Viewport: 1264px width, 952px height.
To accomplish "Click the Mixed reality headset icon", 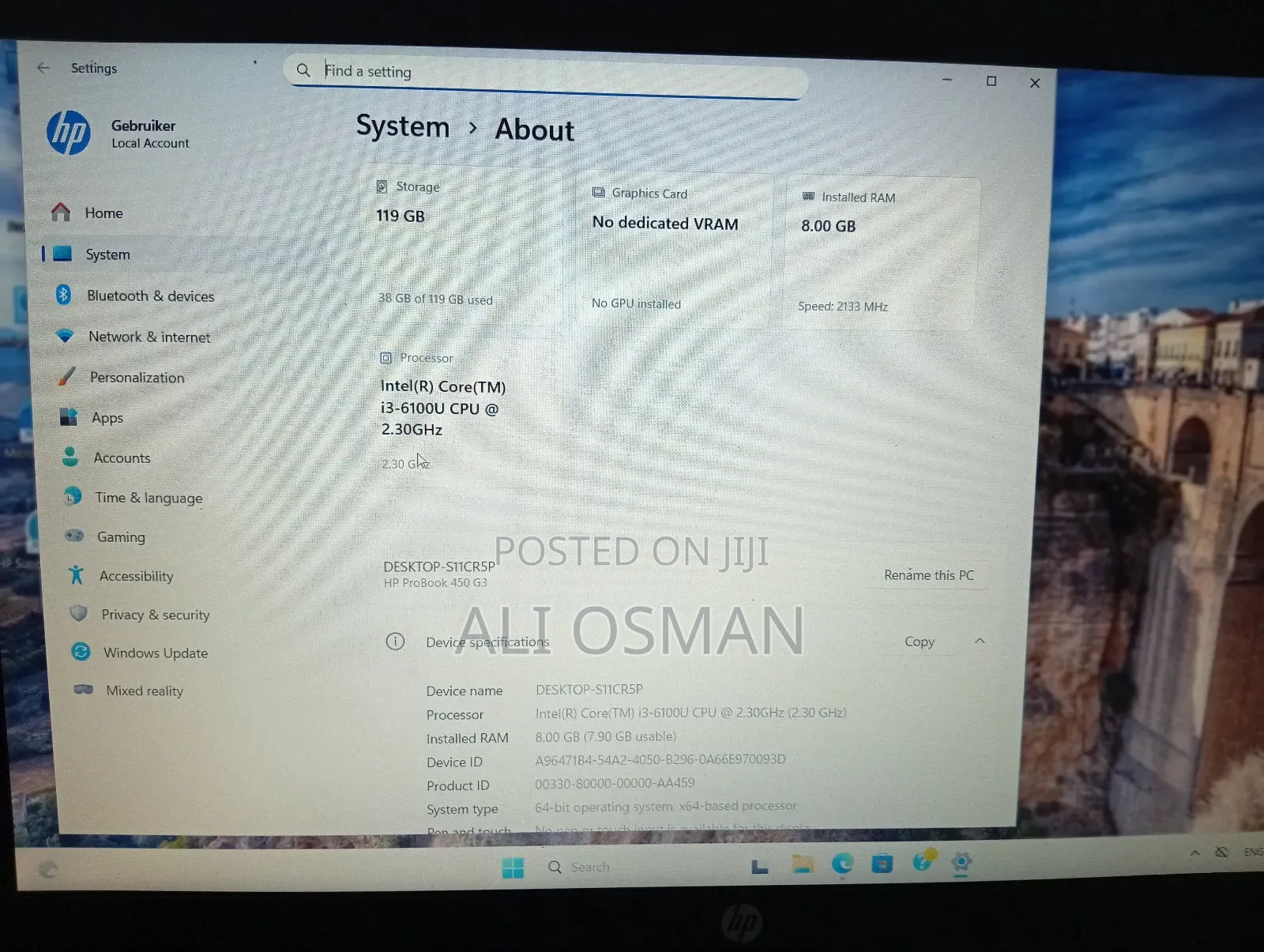I will point(83,689).
